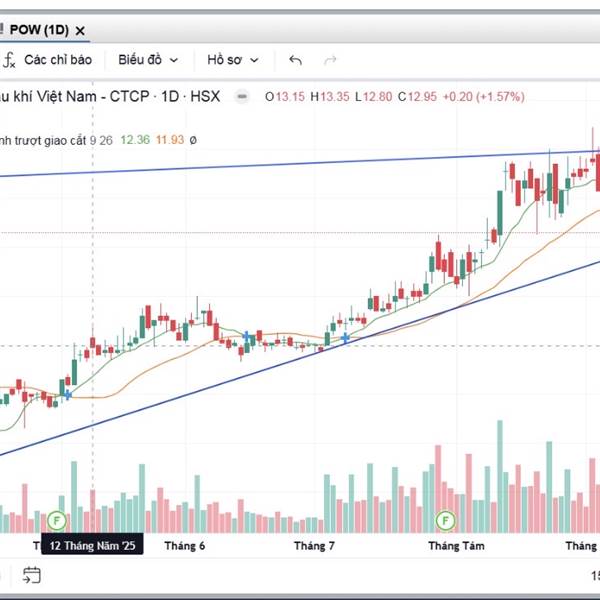Close the POW (1D) tab

(x=81, y=31)
